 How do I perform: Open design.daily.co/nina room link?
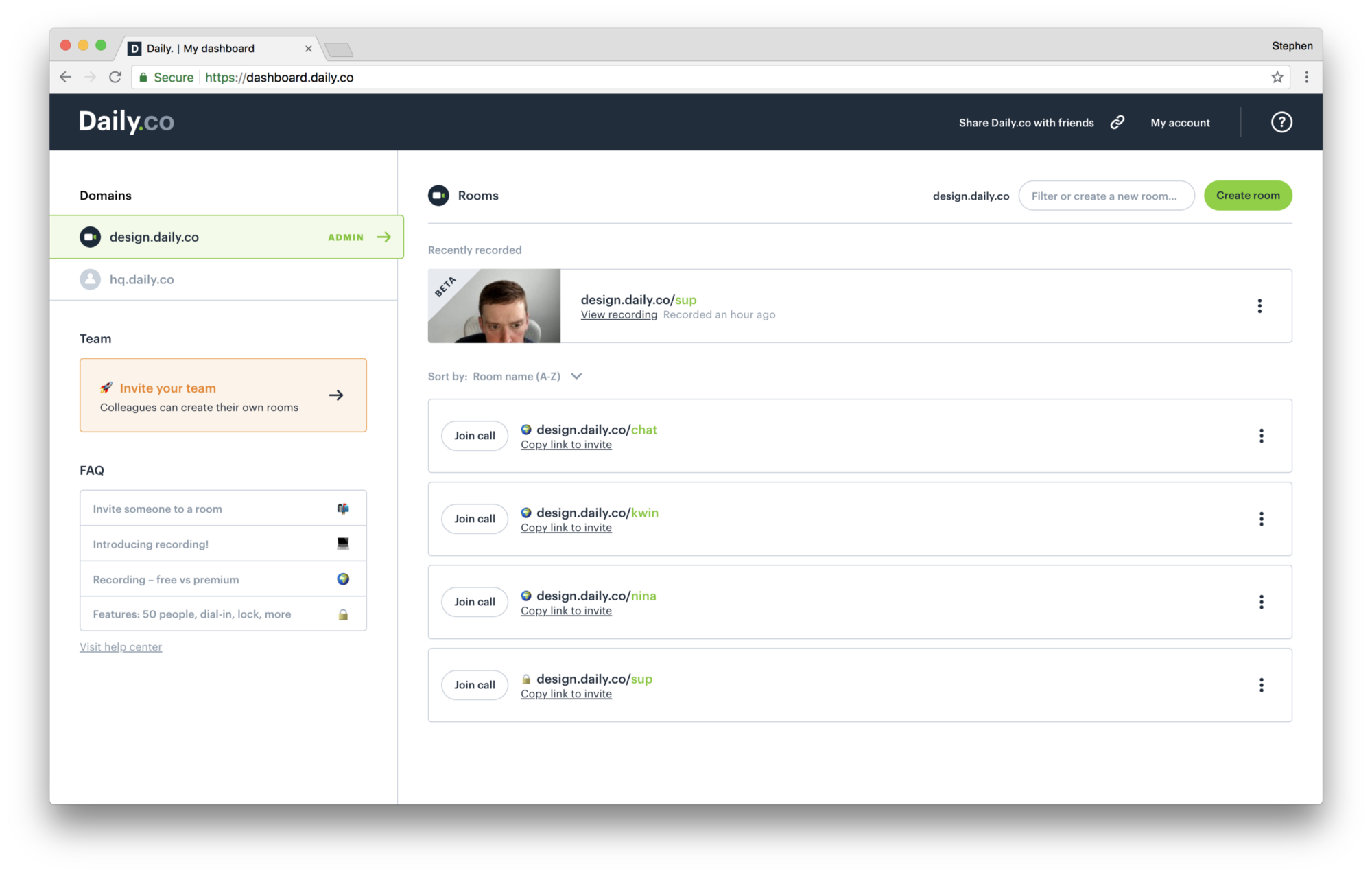coord(596,596)
